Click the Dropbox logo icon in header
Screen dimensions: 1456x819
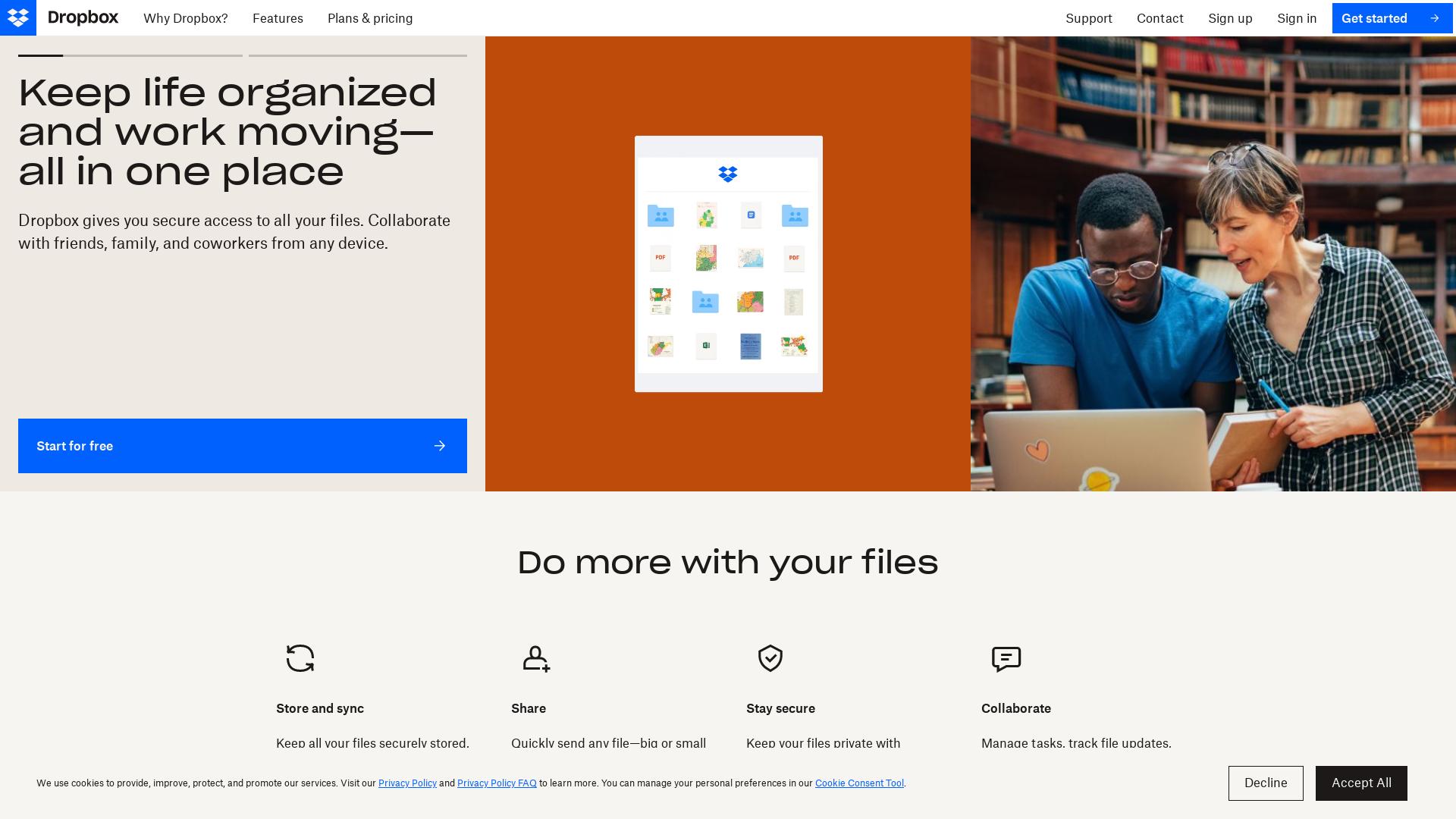[18, 17]
